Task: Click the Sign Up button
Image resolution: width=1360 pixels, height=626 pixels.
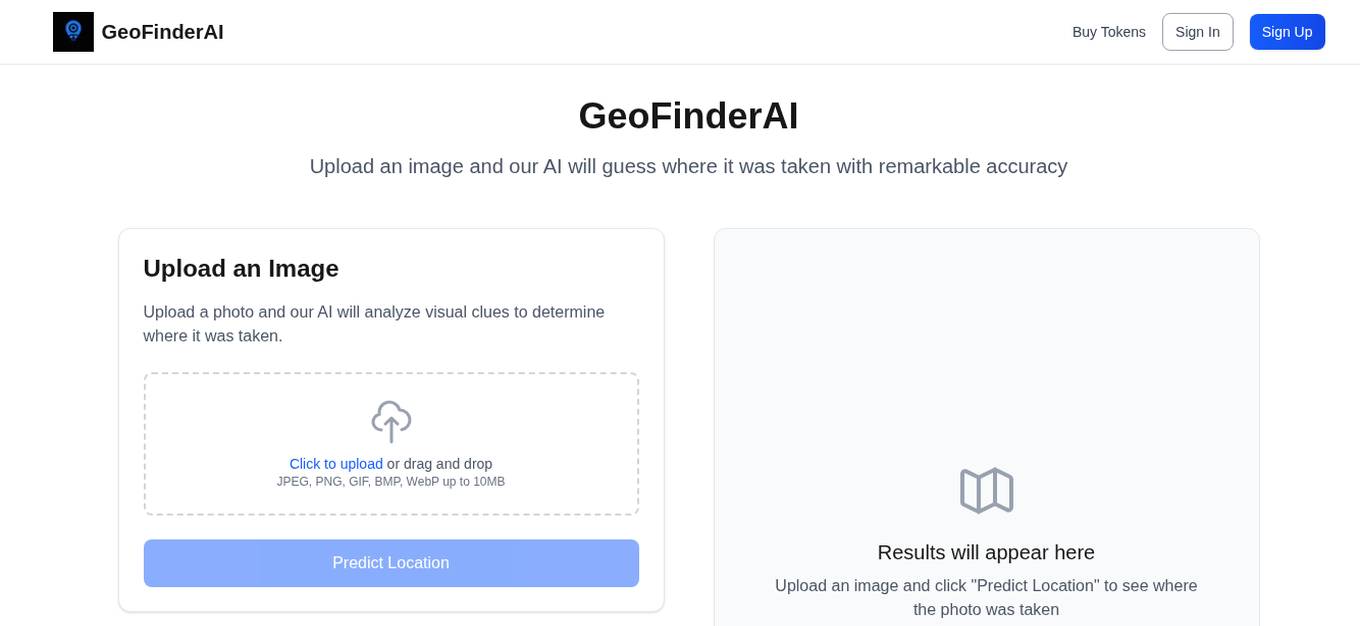Action: [1287, 31]
